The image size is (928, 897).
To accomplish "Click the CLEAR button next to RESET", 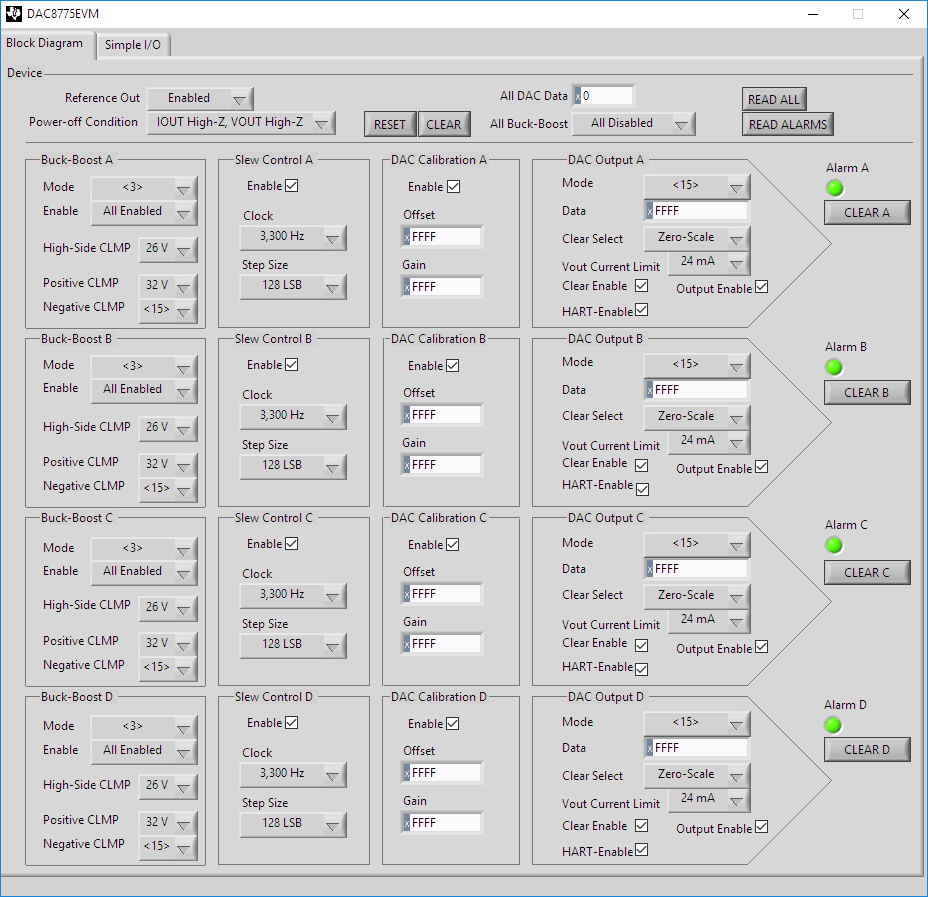I will click(444, 124).
